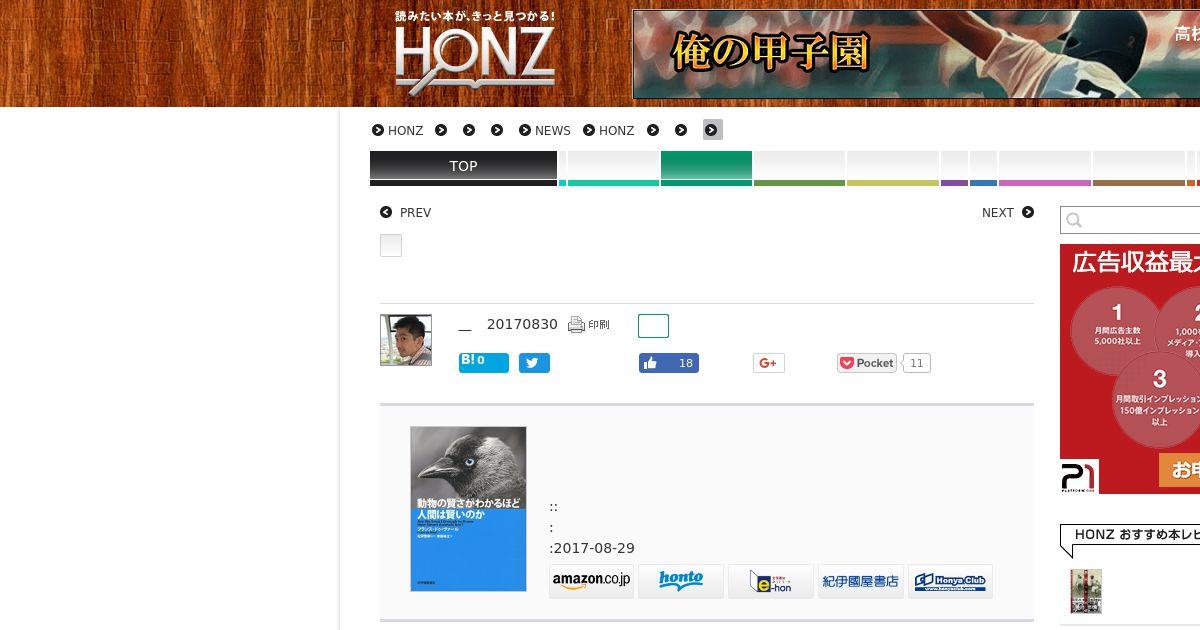Share the article on Twitter

coord(534,363)
